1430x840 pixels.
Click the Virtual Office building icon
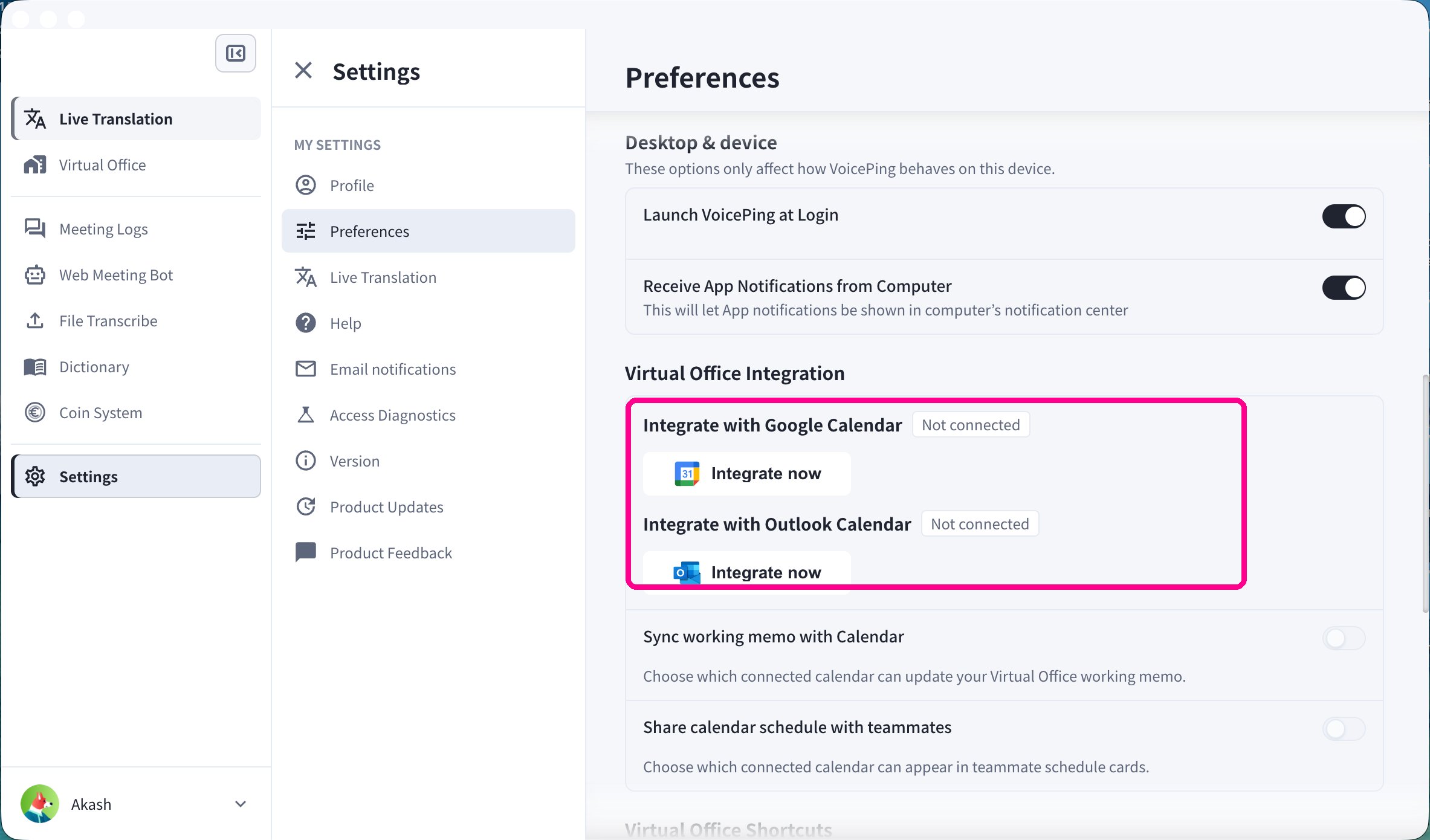tap(35, 165)
